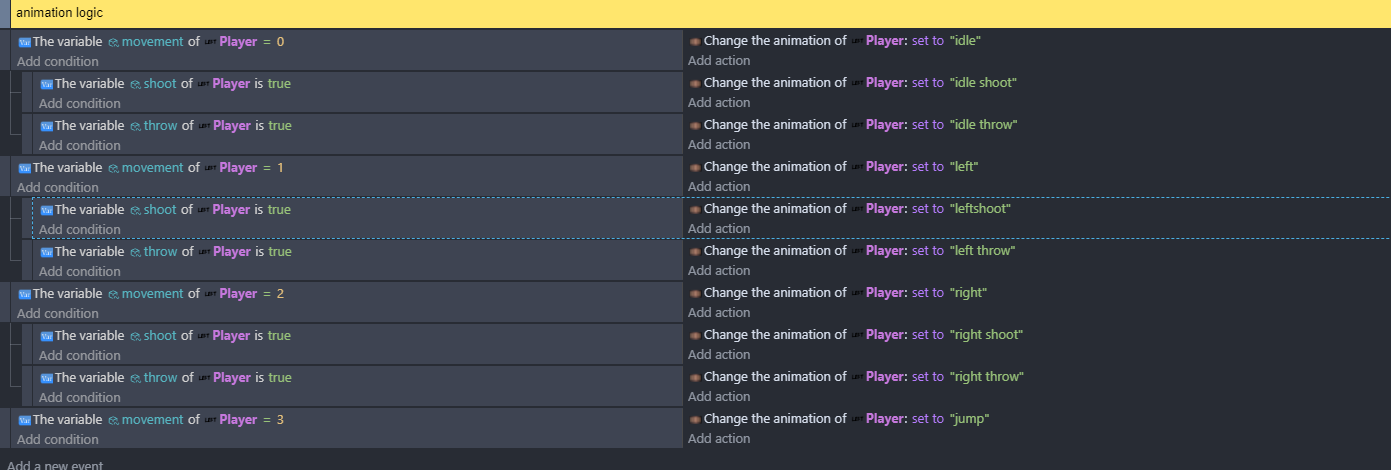The height and width of the screenshot is (470, 1391).
Task: Click the Player object icon in the "movement = 2" condition
Action: click(x=210, y=294)
